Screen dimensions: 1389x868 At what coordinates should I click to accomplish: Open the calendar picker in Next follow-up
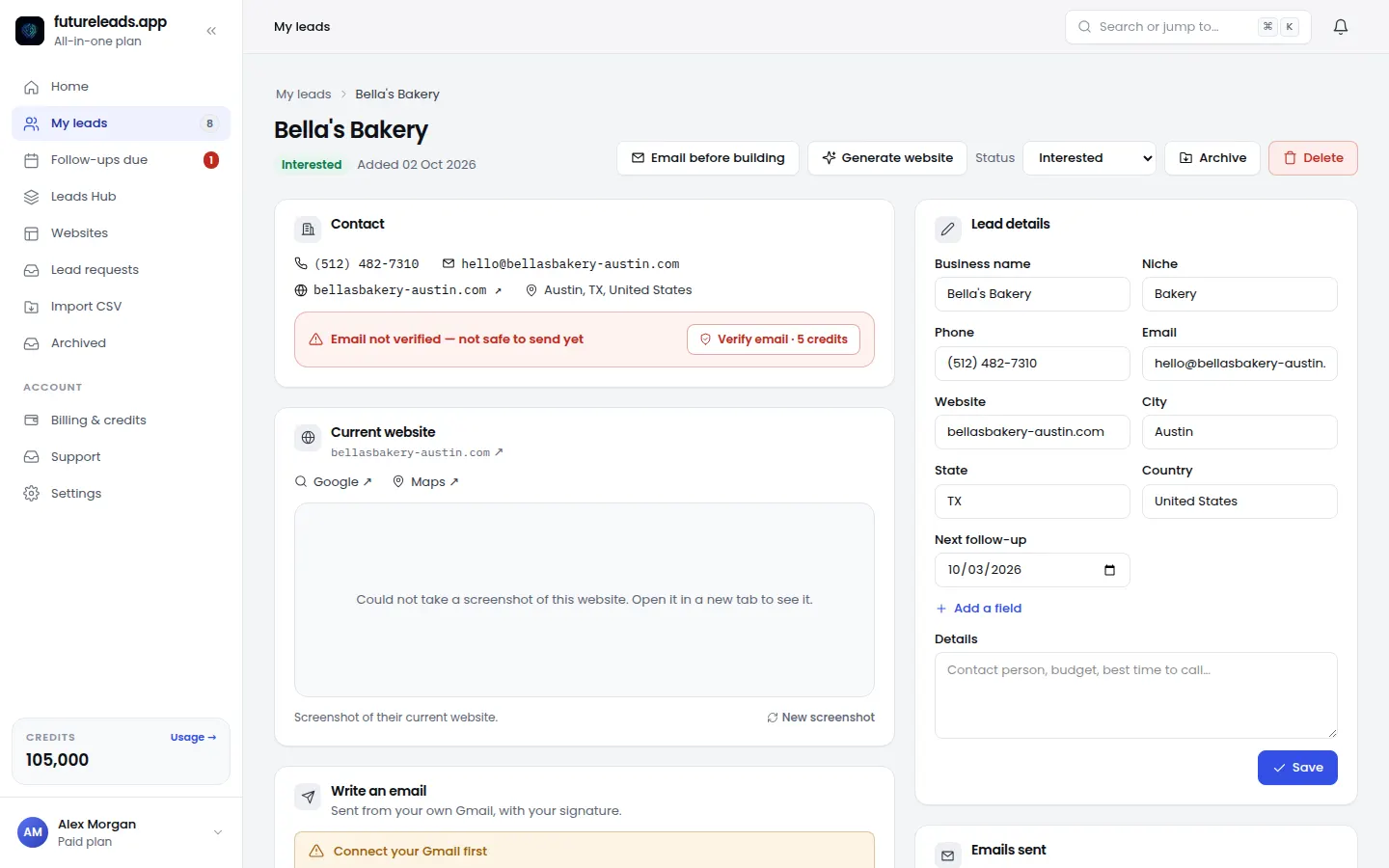1109,570
